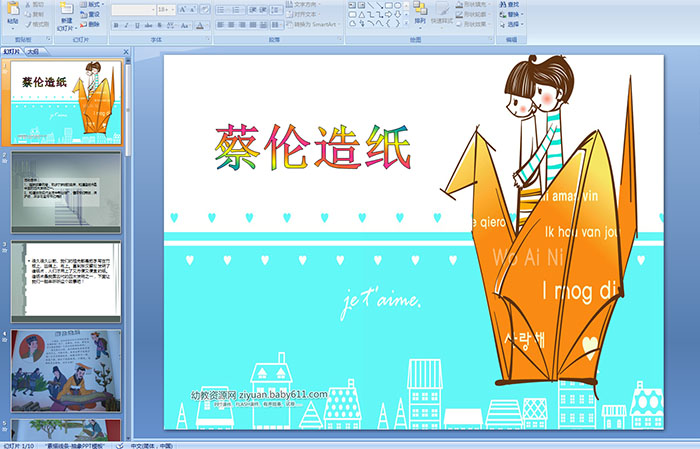Open the font name combo box
This screenshot has width=700, height=449.
(133, 9)
